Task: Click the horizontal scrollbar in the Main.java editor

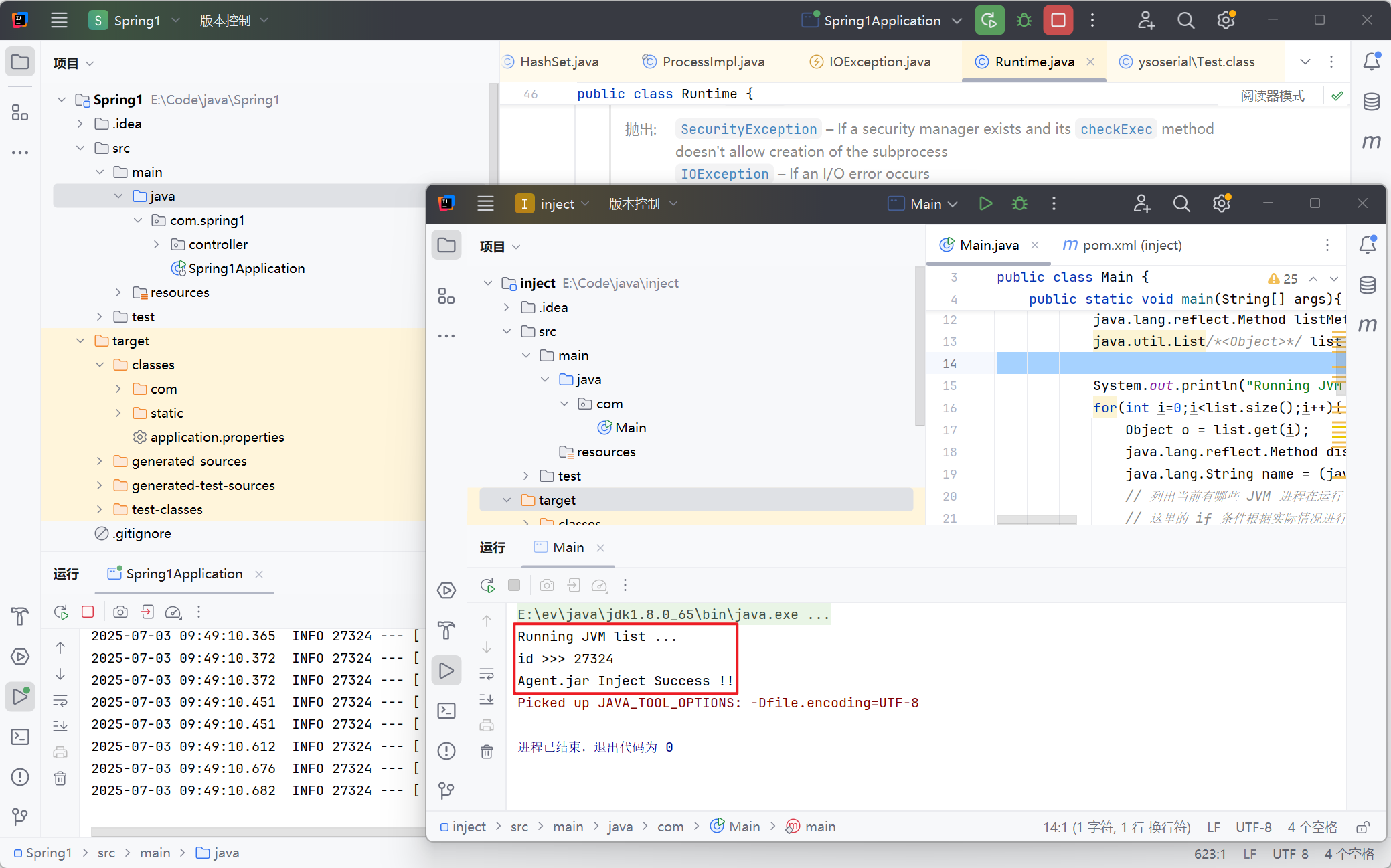Action: 1036,519
